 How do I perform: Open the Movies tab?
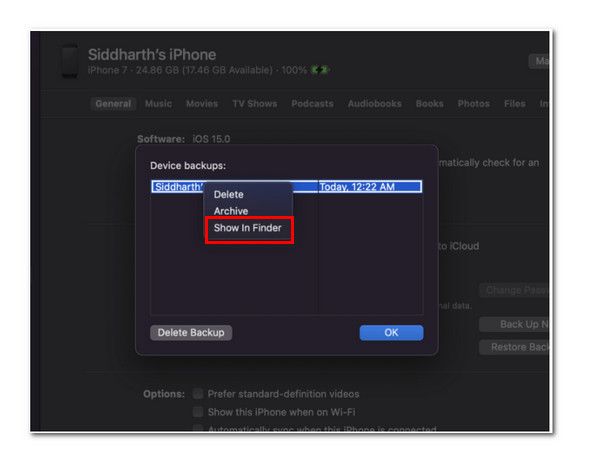pos(202,104)
